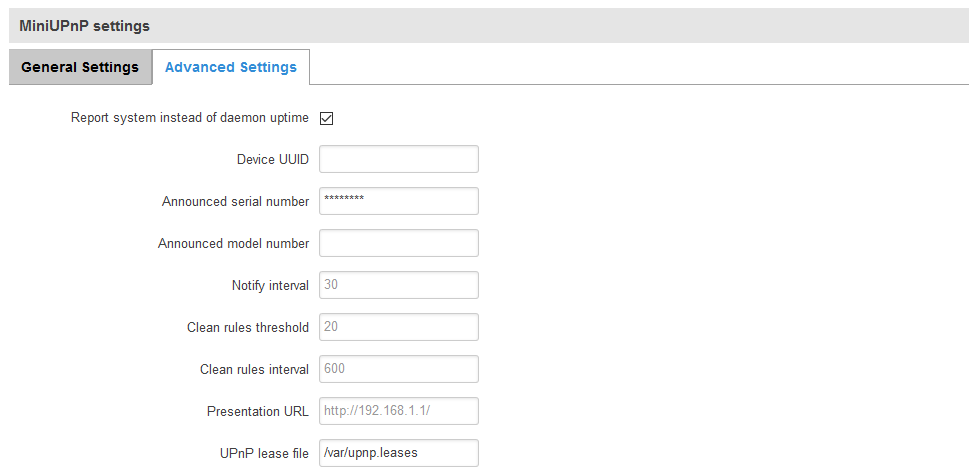The height and width of the screenshot is (476, 979).
Task: Click the UPnP lease file path field
Action: coord(398,453)
